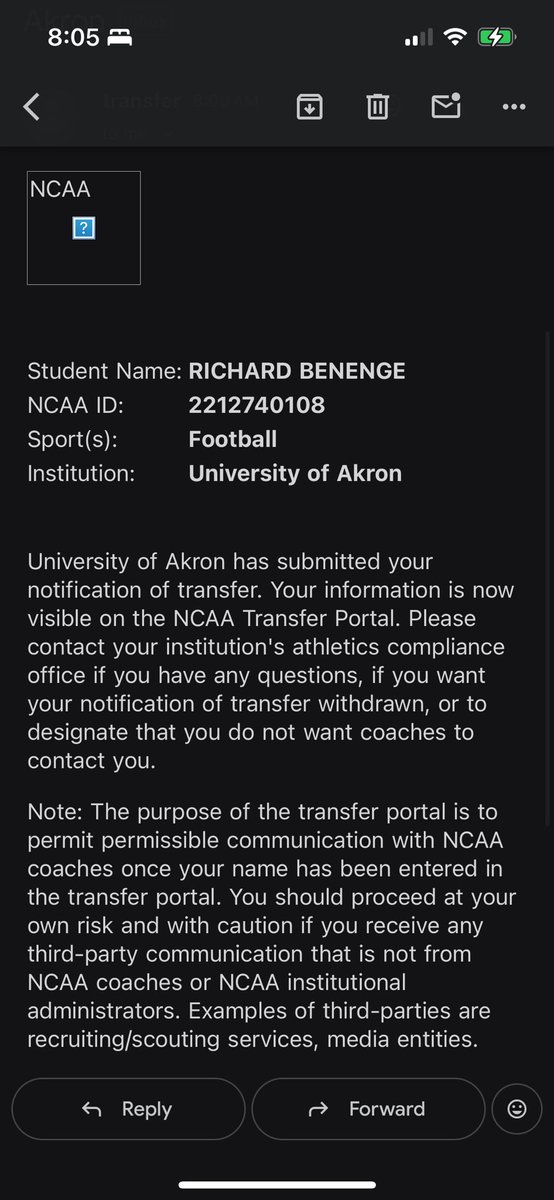
Task: Select the NCAA ID number 2212740108
Action: click(257, 405)
